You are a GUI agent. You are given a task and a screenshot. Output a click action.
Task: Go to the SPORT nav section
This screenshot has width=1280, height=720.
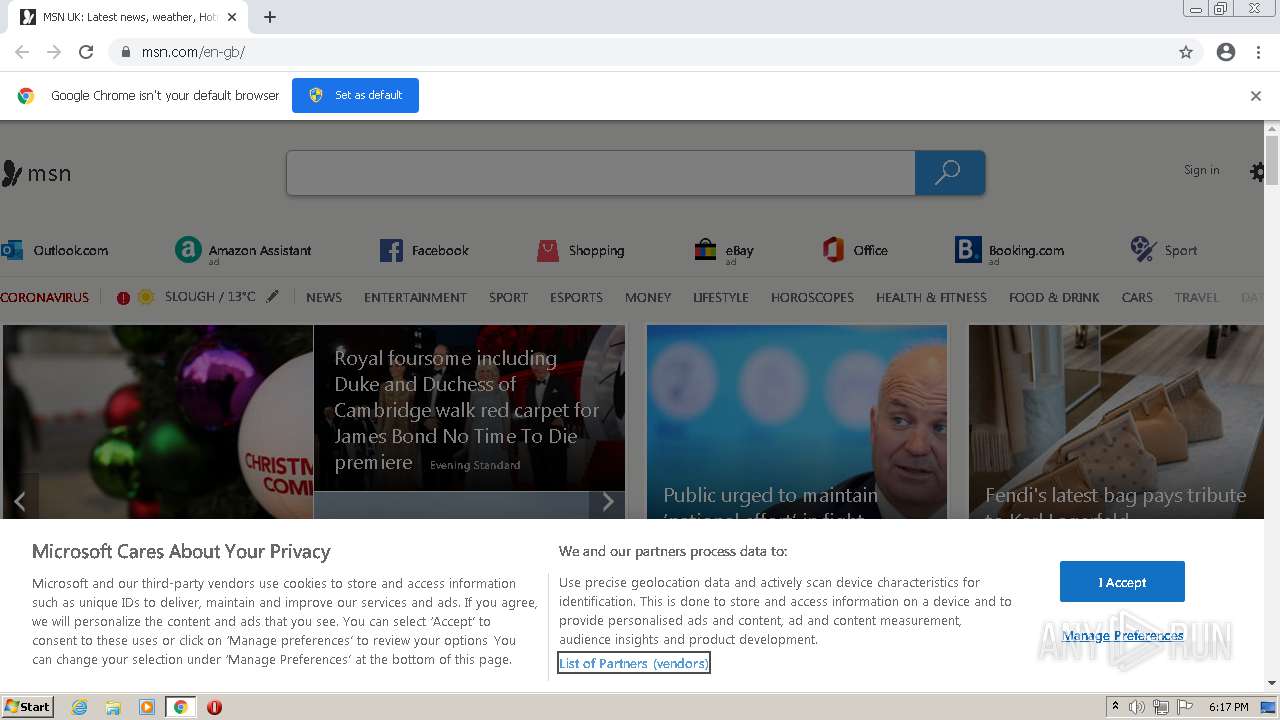tap(508, 297)
